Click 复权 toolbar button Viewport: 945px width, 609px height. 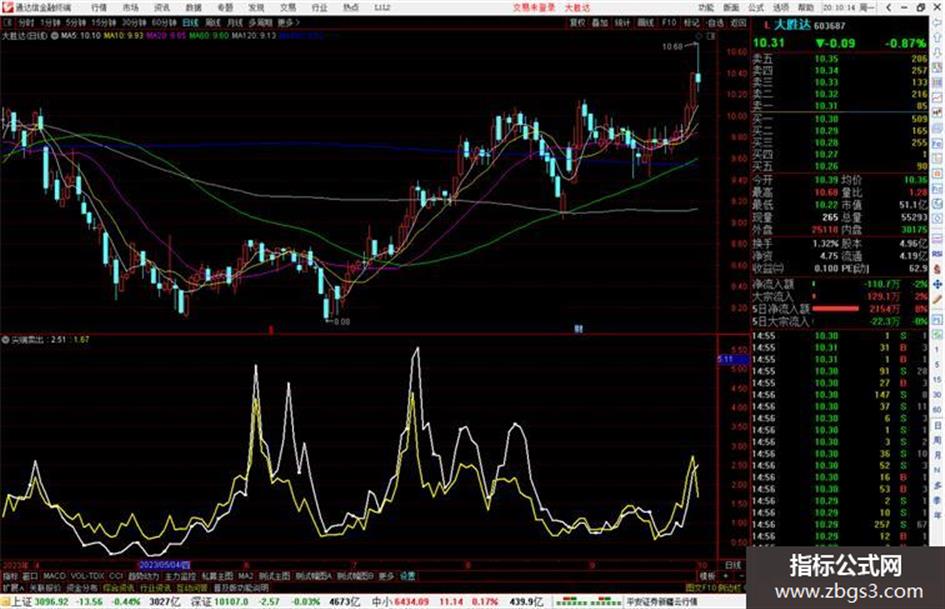click(x=577, y=22)
